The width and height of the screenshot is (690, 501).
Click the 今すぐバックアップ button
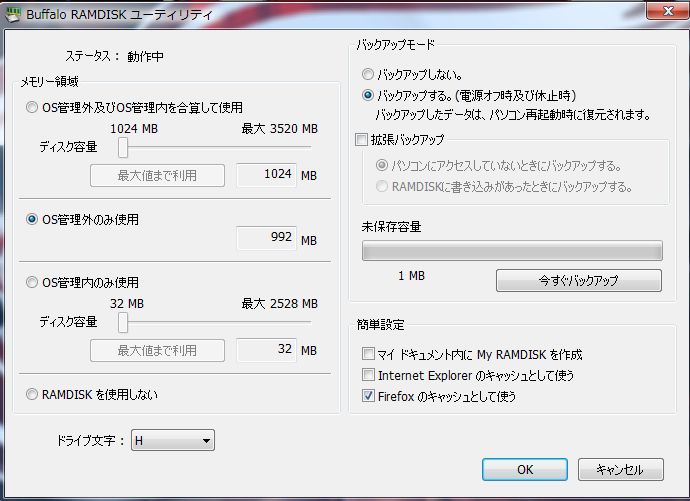coord(579,280)
